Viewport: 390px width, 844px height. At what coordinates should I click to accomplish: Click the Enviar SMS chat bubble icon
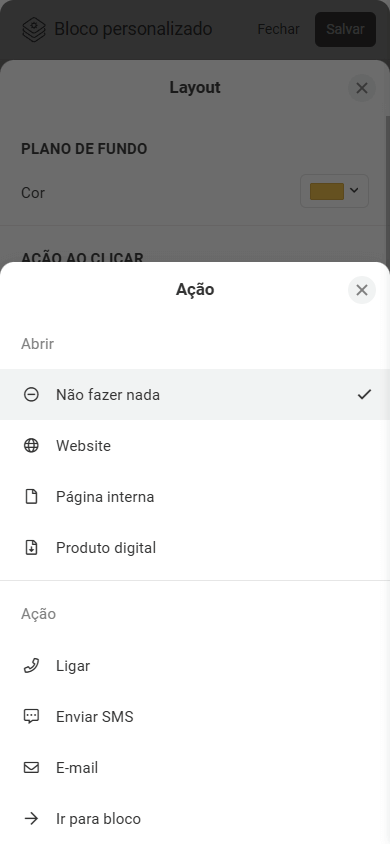tap(31, 716)
